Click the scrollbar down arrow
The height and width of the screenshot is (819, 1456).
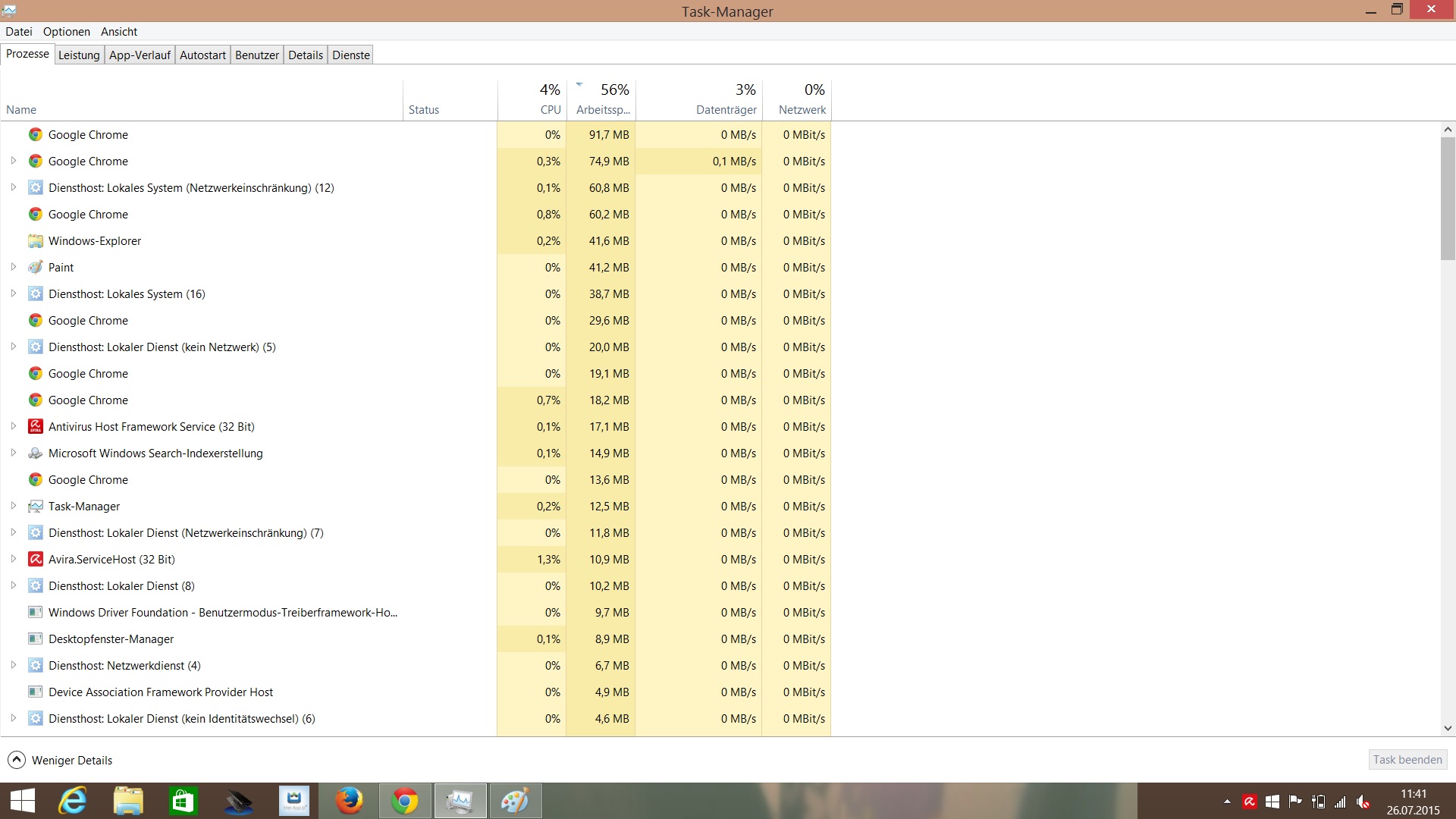click(x=1448, y=728)
